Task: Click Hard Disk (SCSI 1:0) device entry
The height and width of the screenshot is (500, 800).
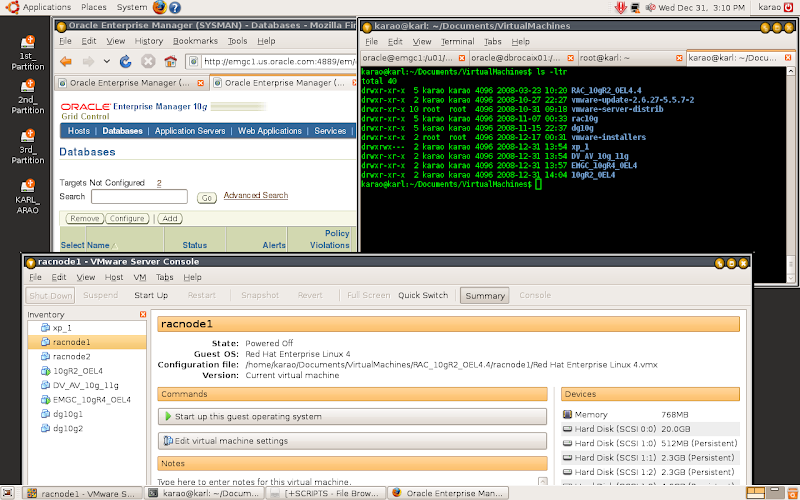Action: pyautogui.click(x=651, y=443)
